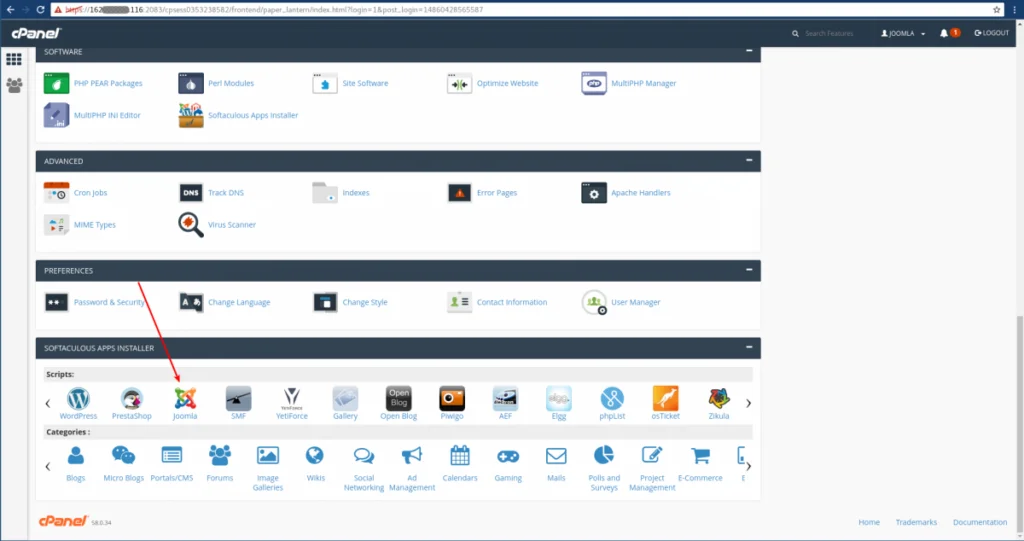Open Social Networking category

(364, 468)
